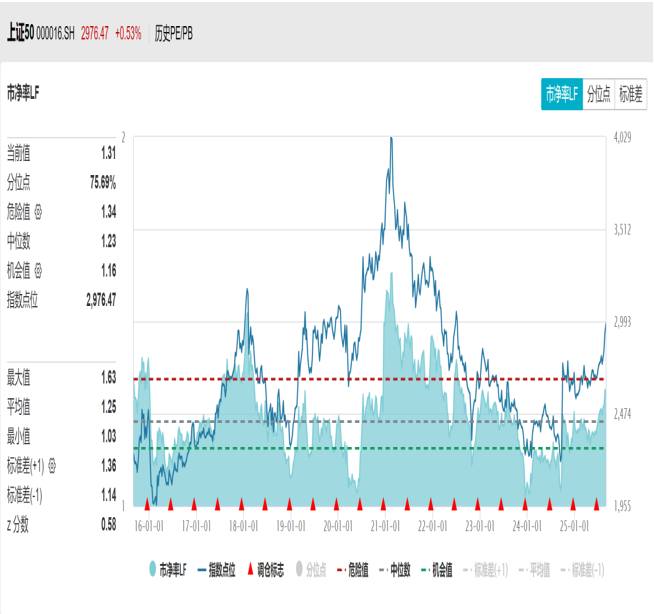Click right axis label 2,474
Viewport: 654px width, 614px height.
(x=622, y=414)
